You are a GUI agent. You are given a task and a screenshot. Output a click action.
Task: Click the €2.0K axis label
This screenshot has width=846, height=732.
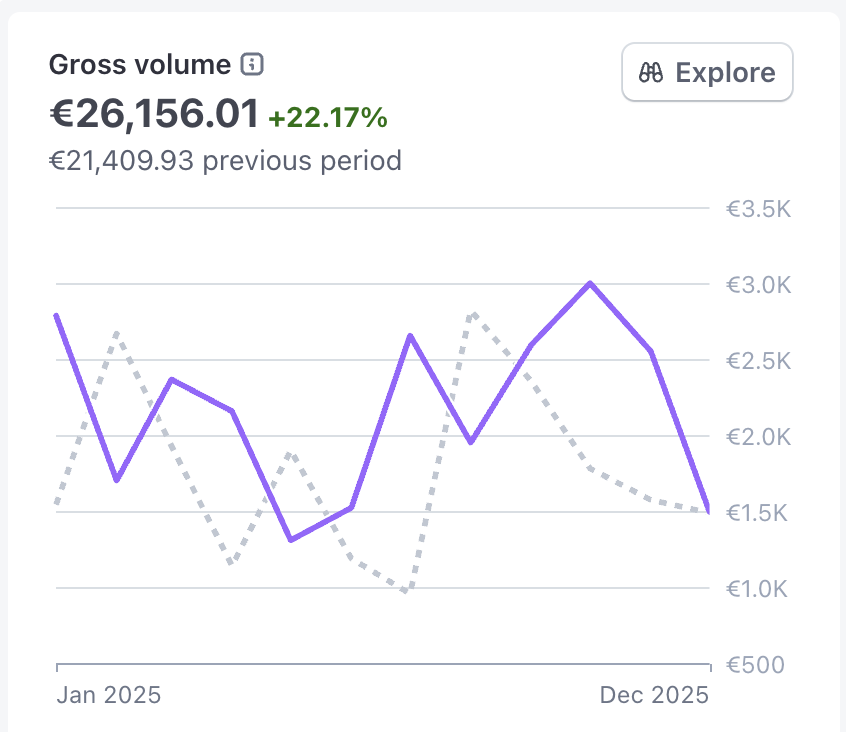pyautogui.click(x=758, y=437)
